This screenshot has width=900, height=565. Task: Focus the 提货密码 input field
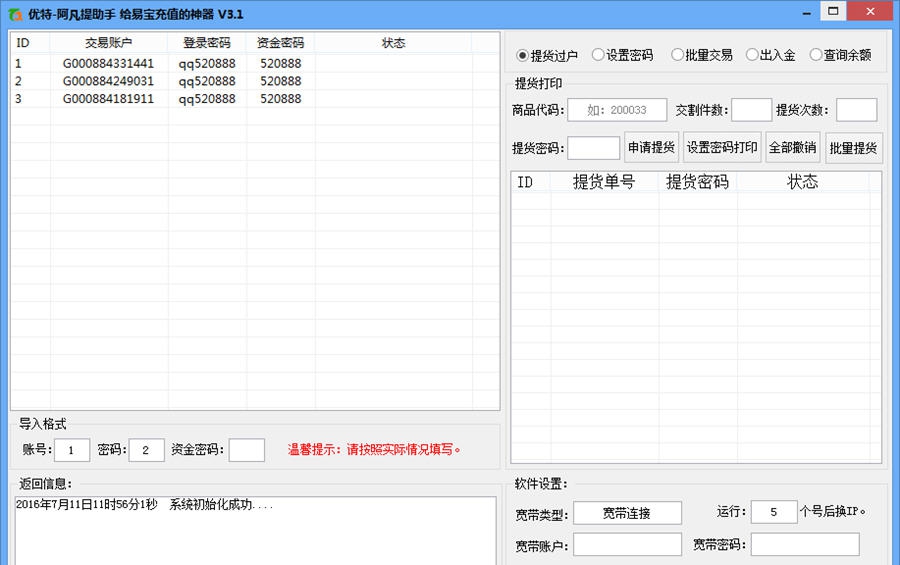594,148
